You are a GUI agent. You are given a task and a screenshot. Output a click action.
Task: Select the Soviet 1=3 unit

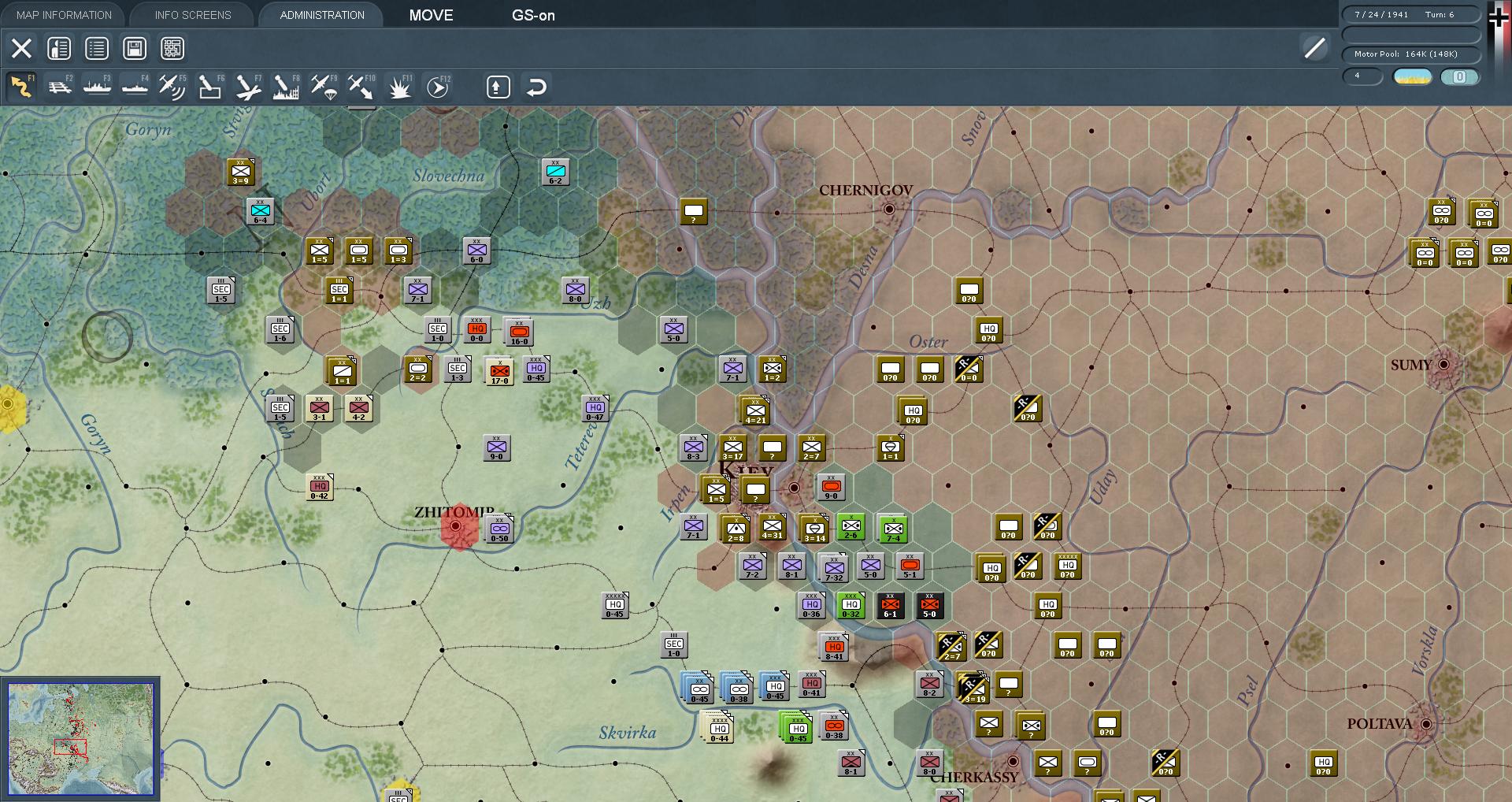[398, 251]
